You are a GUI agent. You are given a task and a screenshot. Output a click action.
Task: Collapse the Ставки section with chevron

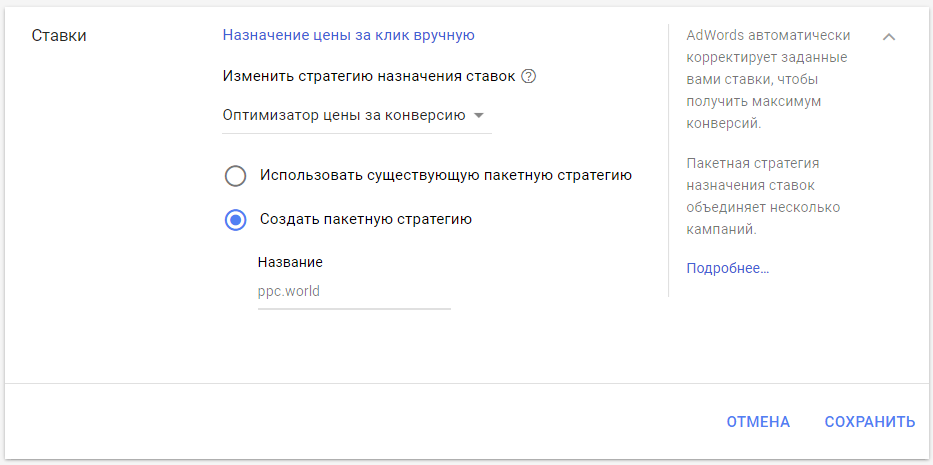click(889, 37)
